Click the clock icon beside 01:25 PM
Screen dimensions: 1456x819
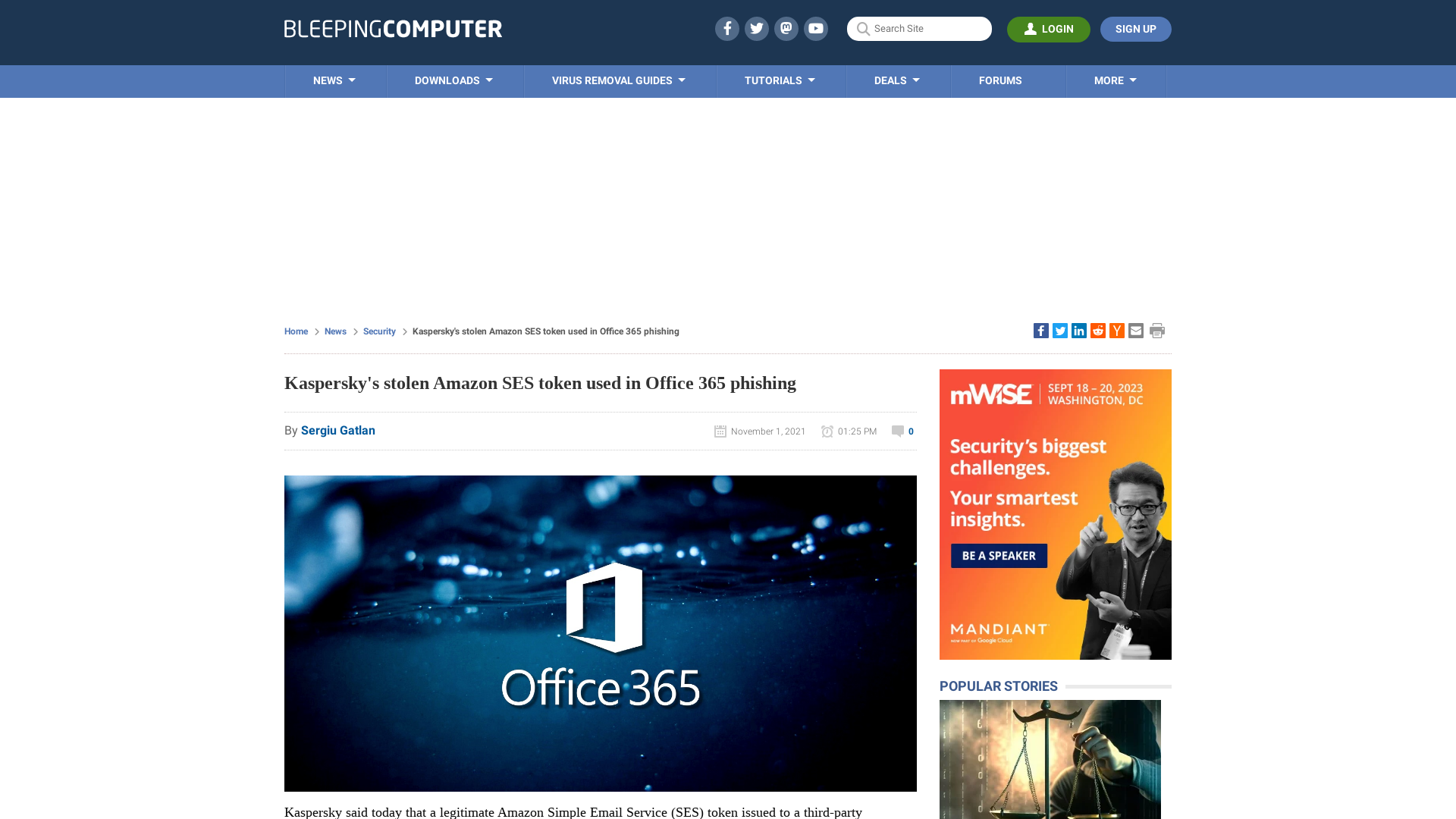(827, 431)
